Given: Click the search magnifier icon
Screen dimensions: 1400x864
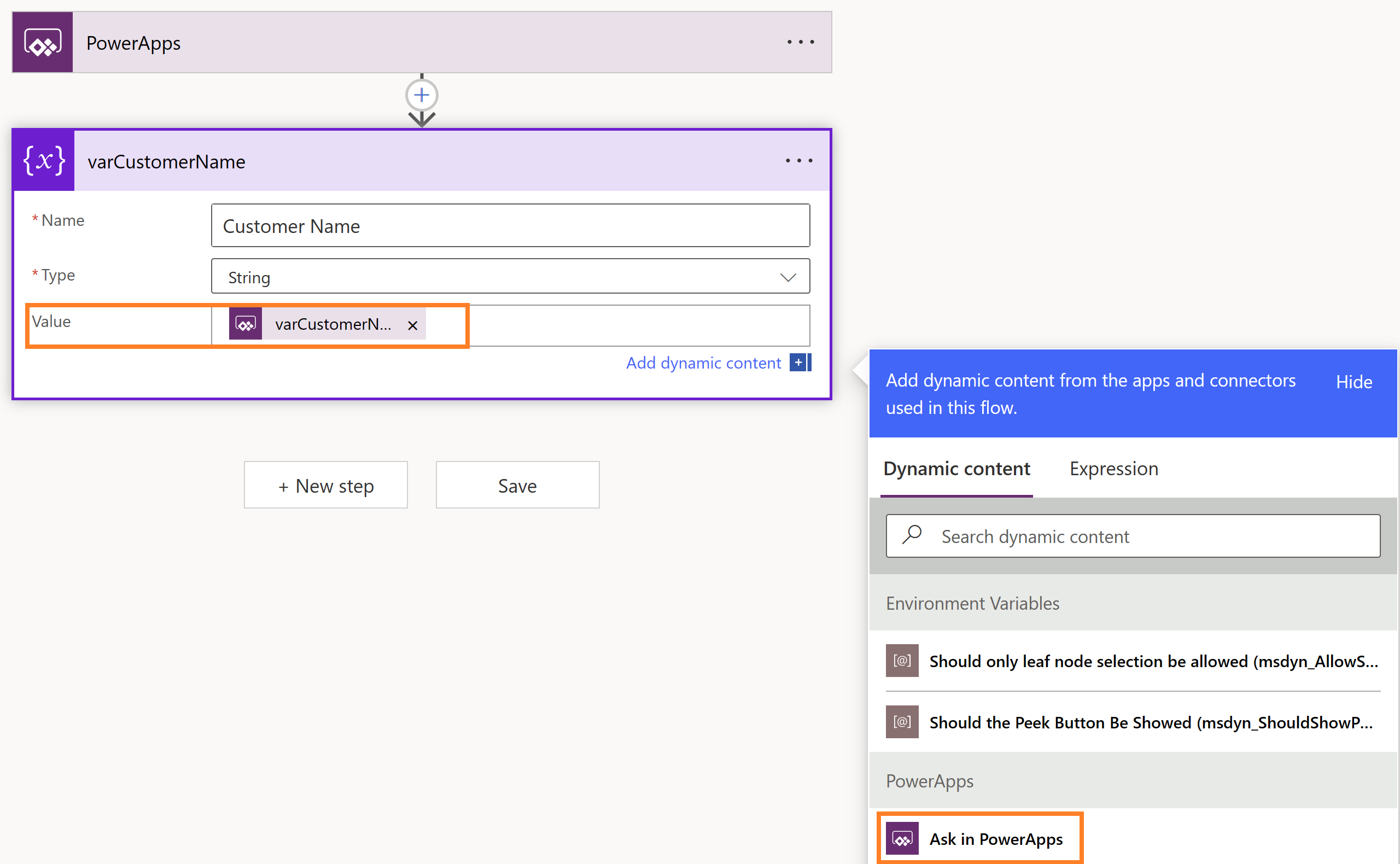Looking at the screenshot, I should [912, 535].
